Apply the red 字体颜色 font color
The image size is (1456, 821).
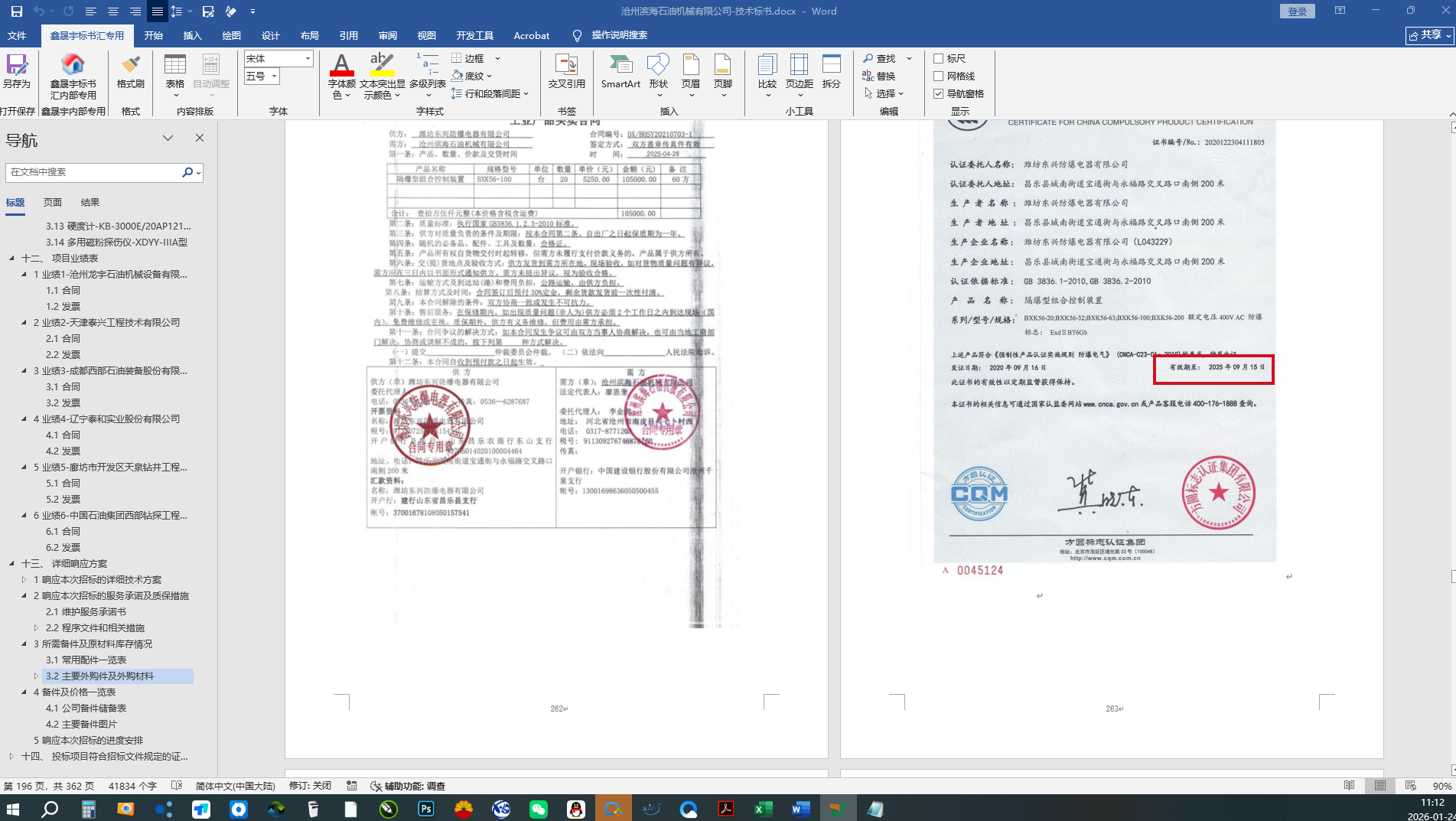pos(341,65)
